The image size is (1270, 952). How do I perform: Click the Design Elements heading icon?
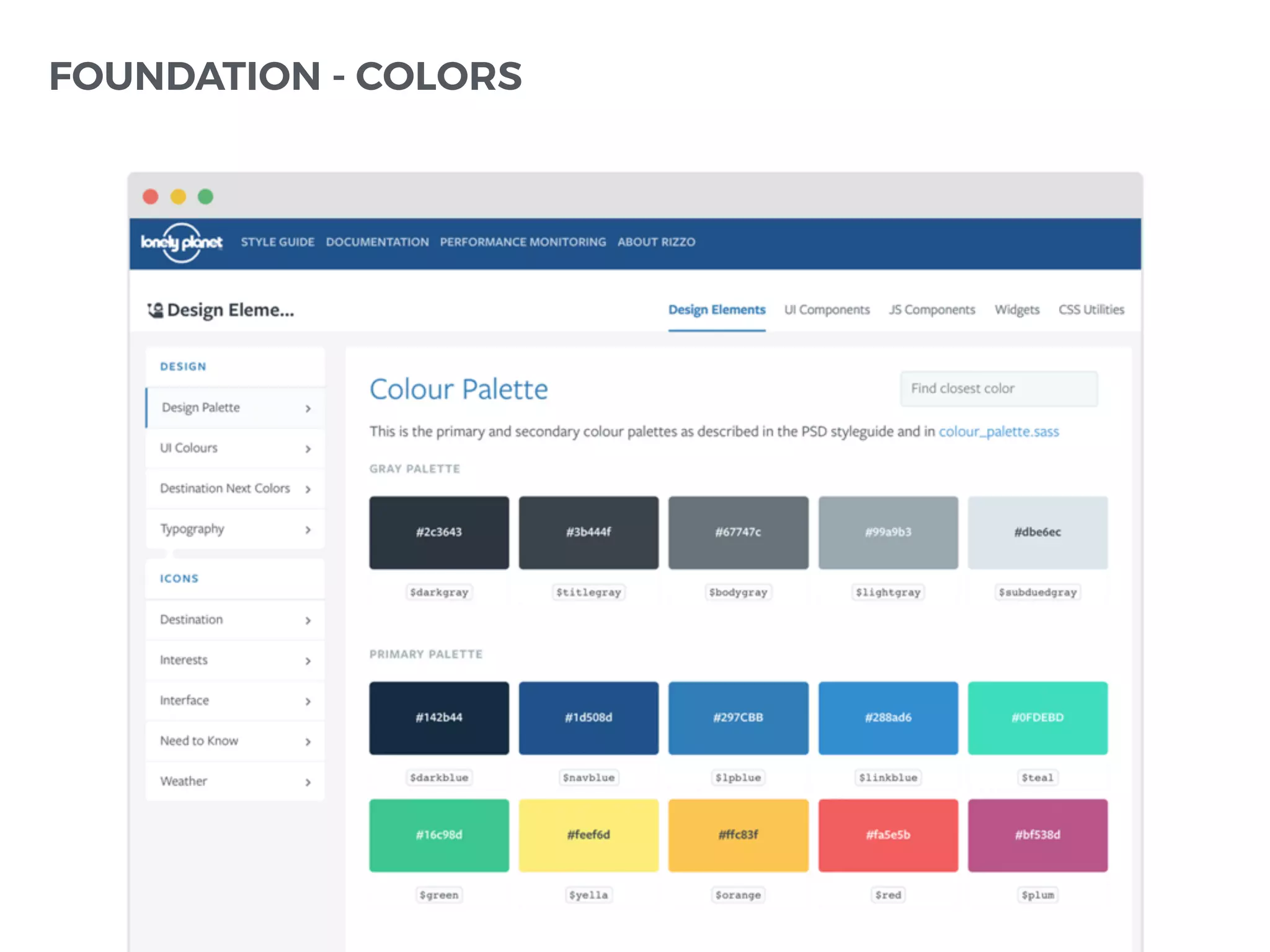pos(155,309)
